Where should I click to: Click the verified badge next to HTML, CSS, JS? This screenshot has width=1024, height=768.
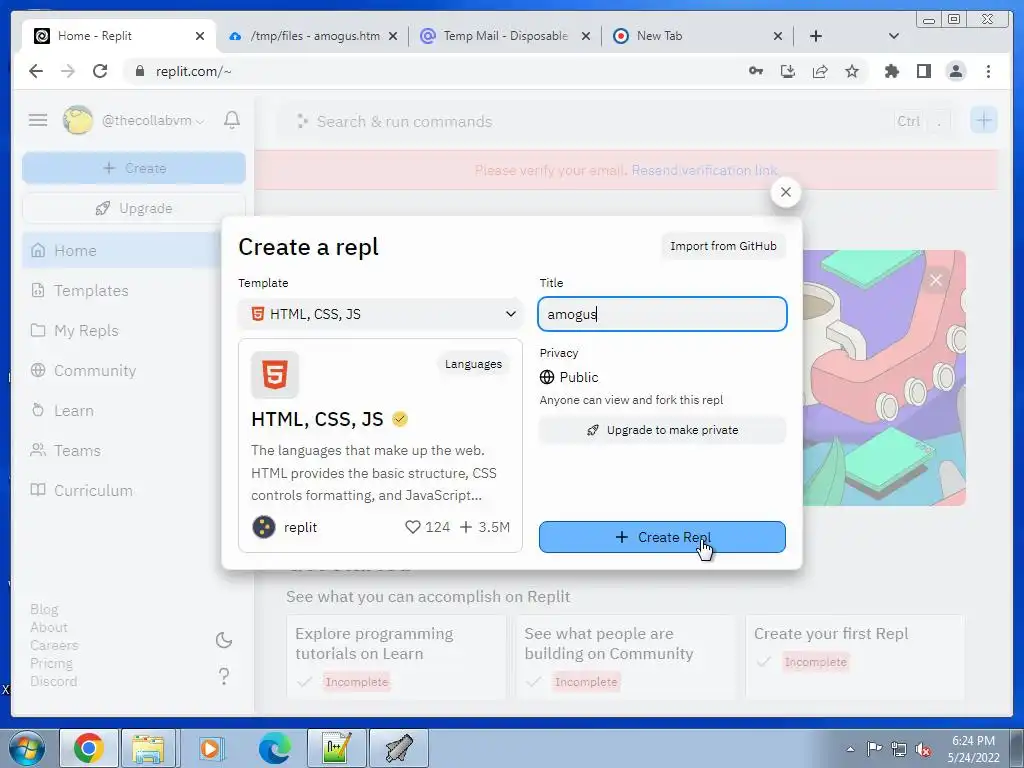[400, 419]
